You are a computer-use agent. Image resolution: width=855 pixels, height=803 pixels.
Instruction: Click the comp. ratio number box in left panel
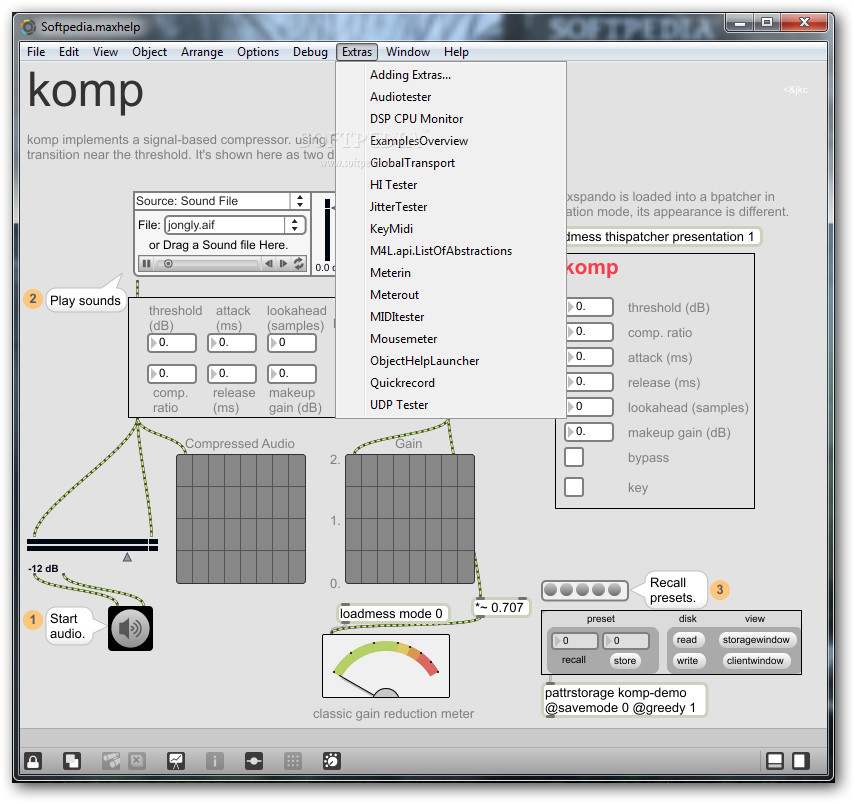pos(172,374)
